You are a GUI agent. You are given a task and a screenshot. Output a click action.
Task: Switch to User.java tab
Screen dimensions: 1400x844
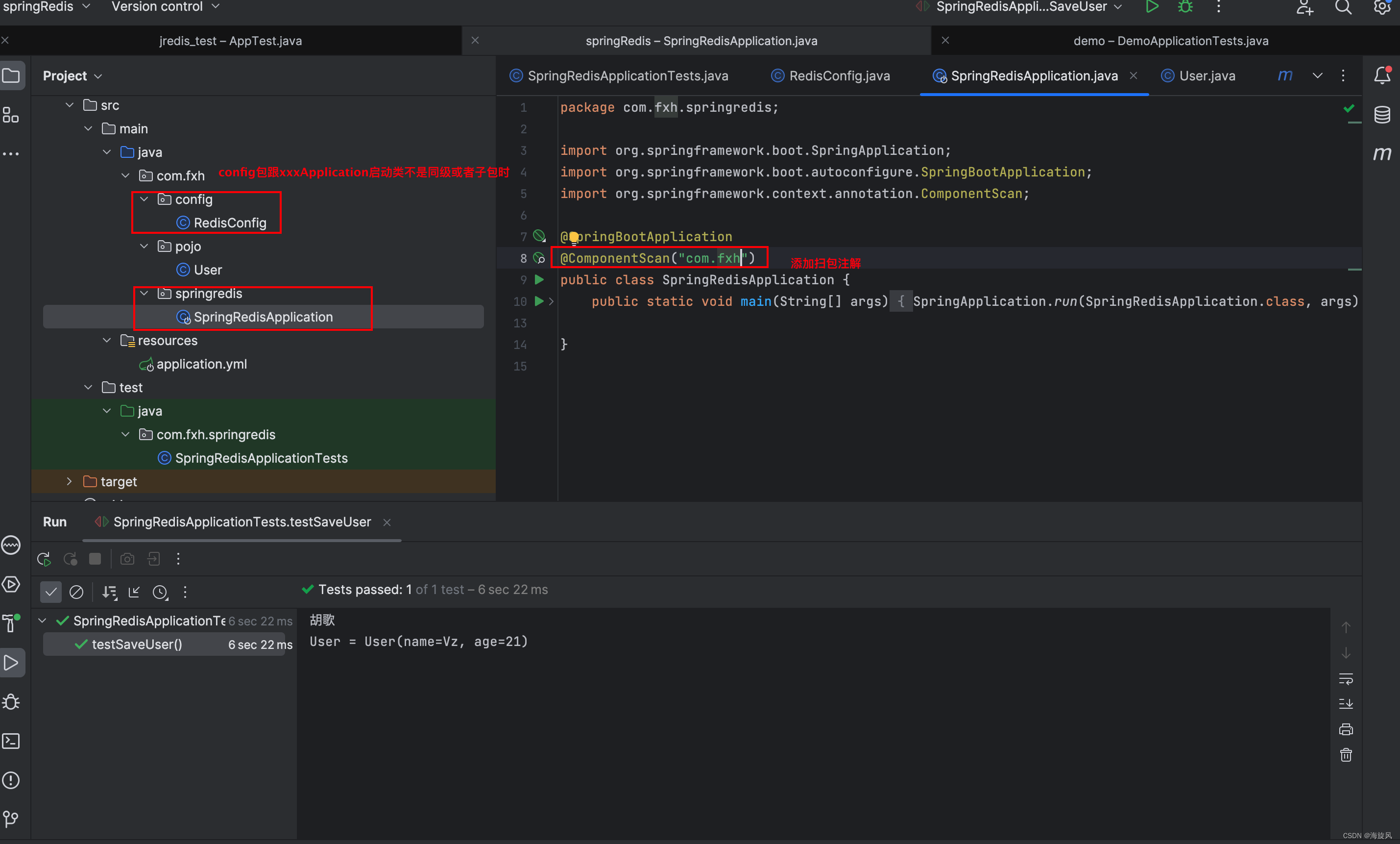(1198, 75)
